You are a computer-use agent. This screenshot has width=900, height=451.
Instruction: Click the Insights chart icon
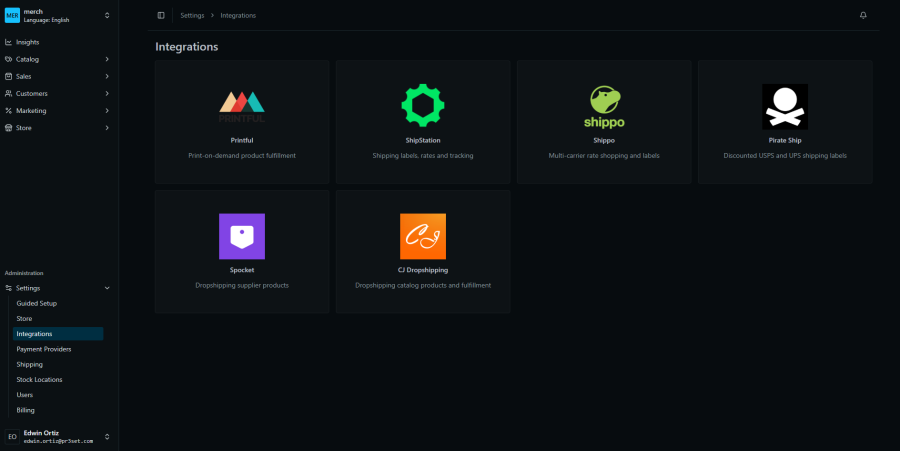pos(8,42)
